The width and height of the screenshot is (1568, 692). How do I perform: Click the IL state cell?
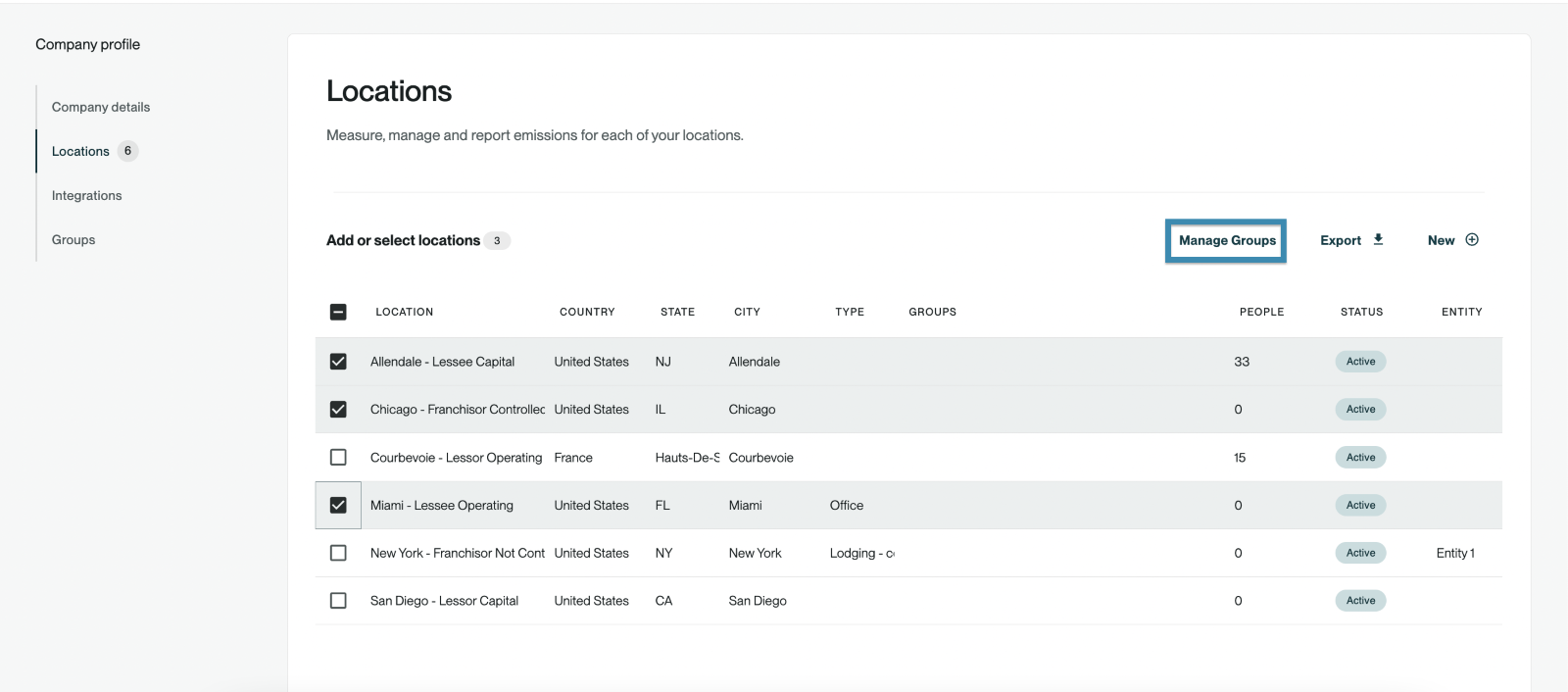[x=661, y=410]
